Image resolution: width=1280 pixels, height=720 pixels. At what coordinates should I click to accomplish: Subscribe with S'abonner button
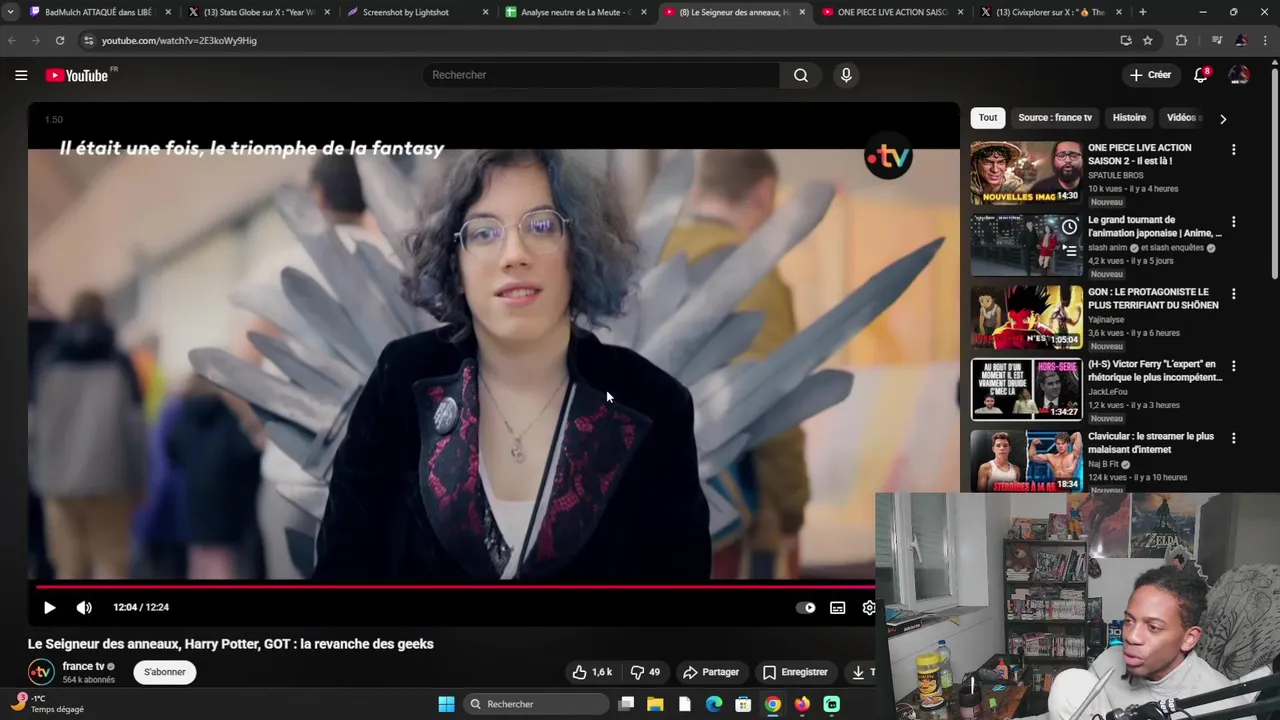pos(165,672)
